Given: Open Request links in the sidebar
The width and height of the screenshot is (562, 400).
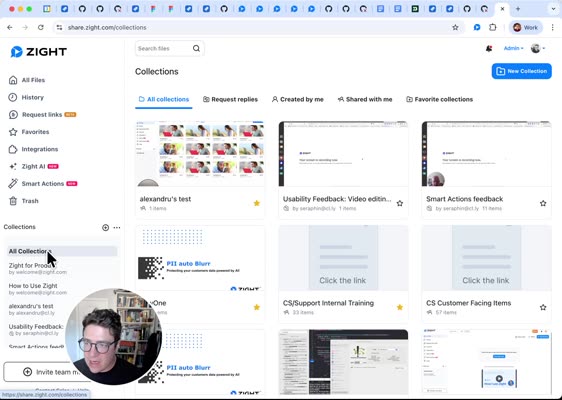Looking at the screenshot, I should (42, 115).
